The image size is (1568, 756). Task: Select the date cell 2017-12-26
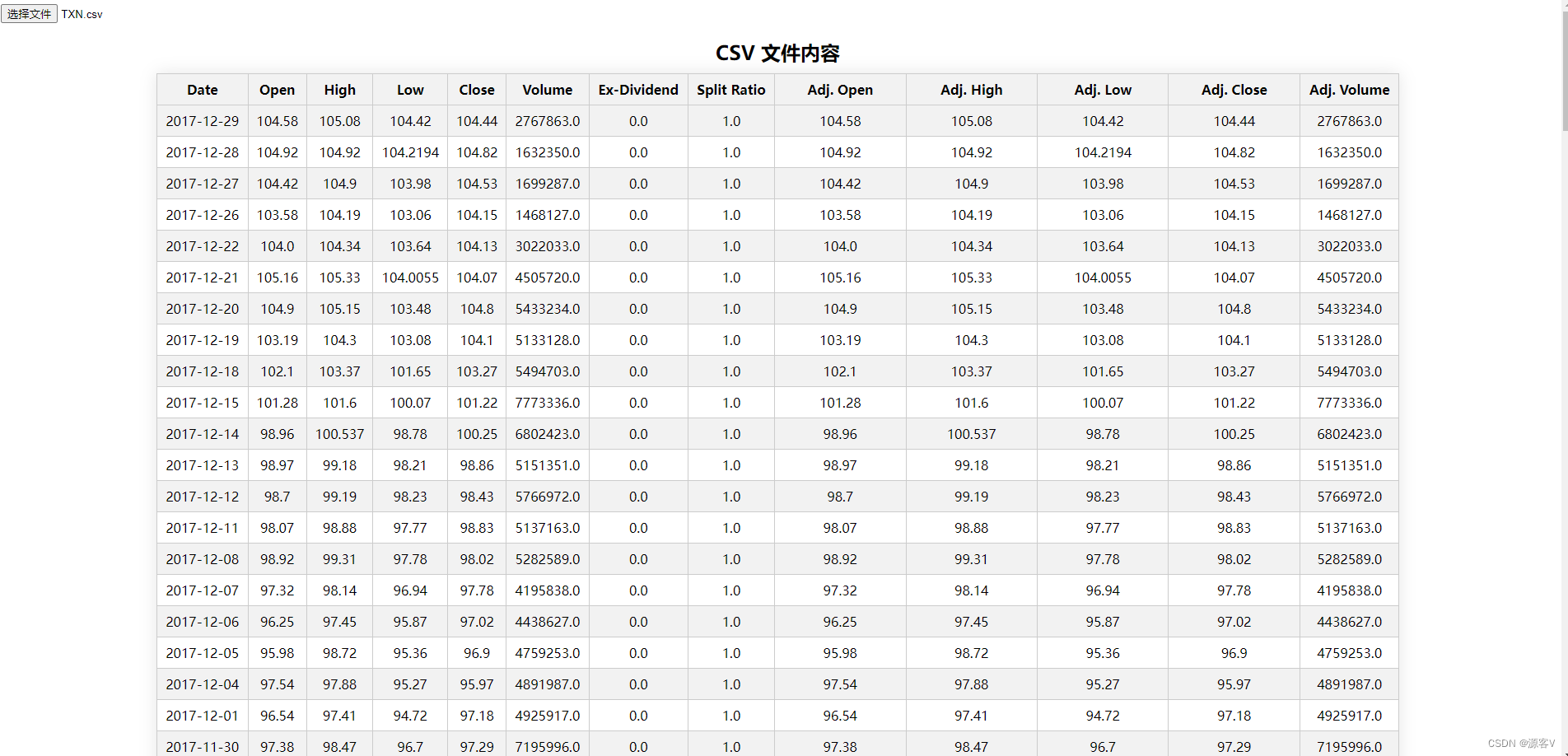point(203,215)
